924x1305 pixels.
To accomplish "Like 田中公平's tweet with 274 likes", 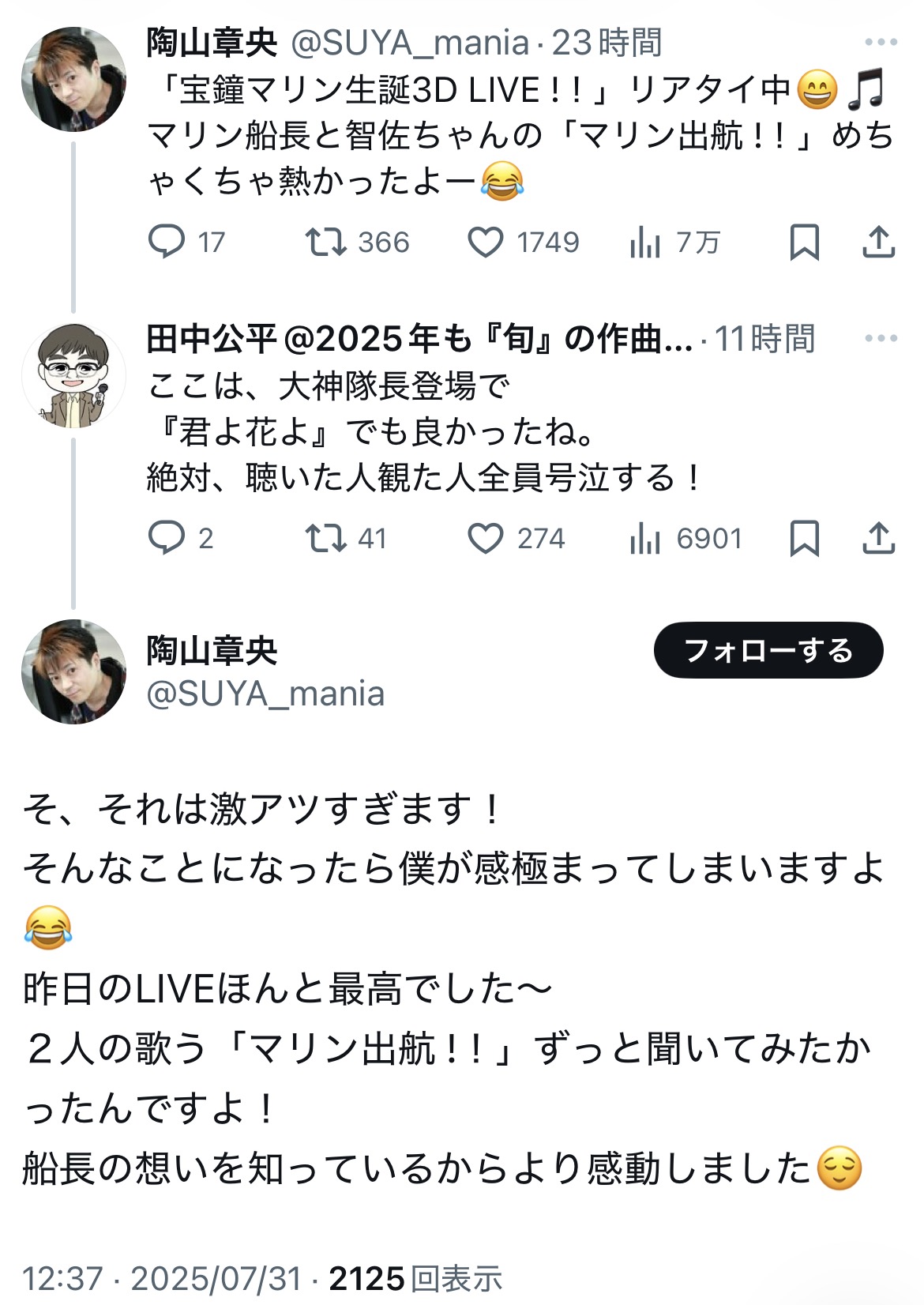I will [x=486, y=538].
